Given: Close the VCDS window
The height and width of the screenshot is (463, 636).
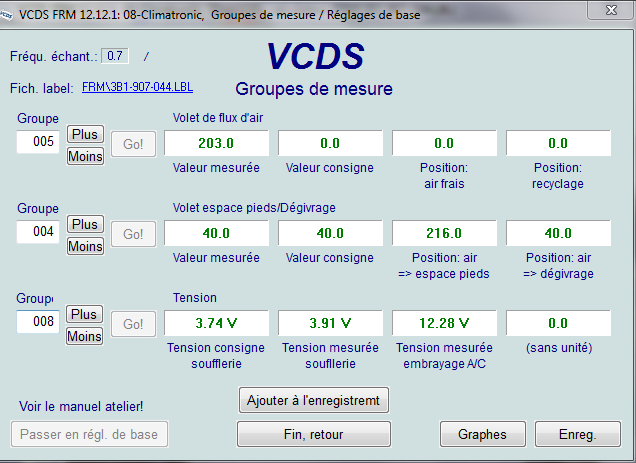Looking at the screenshot, I should tap(611, 10).
